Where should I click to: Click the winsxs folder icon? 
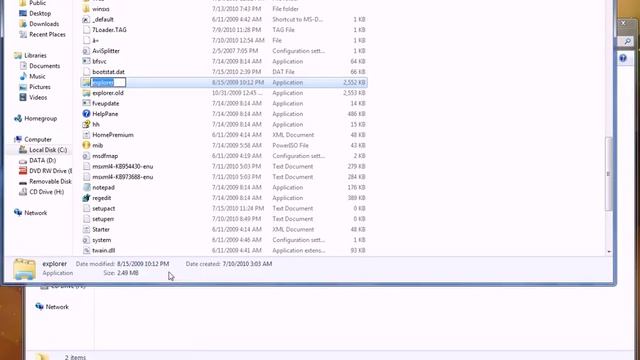coord(86,9)
